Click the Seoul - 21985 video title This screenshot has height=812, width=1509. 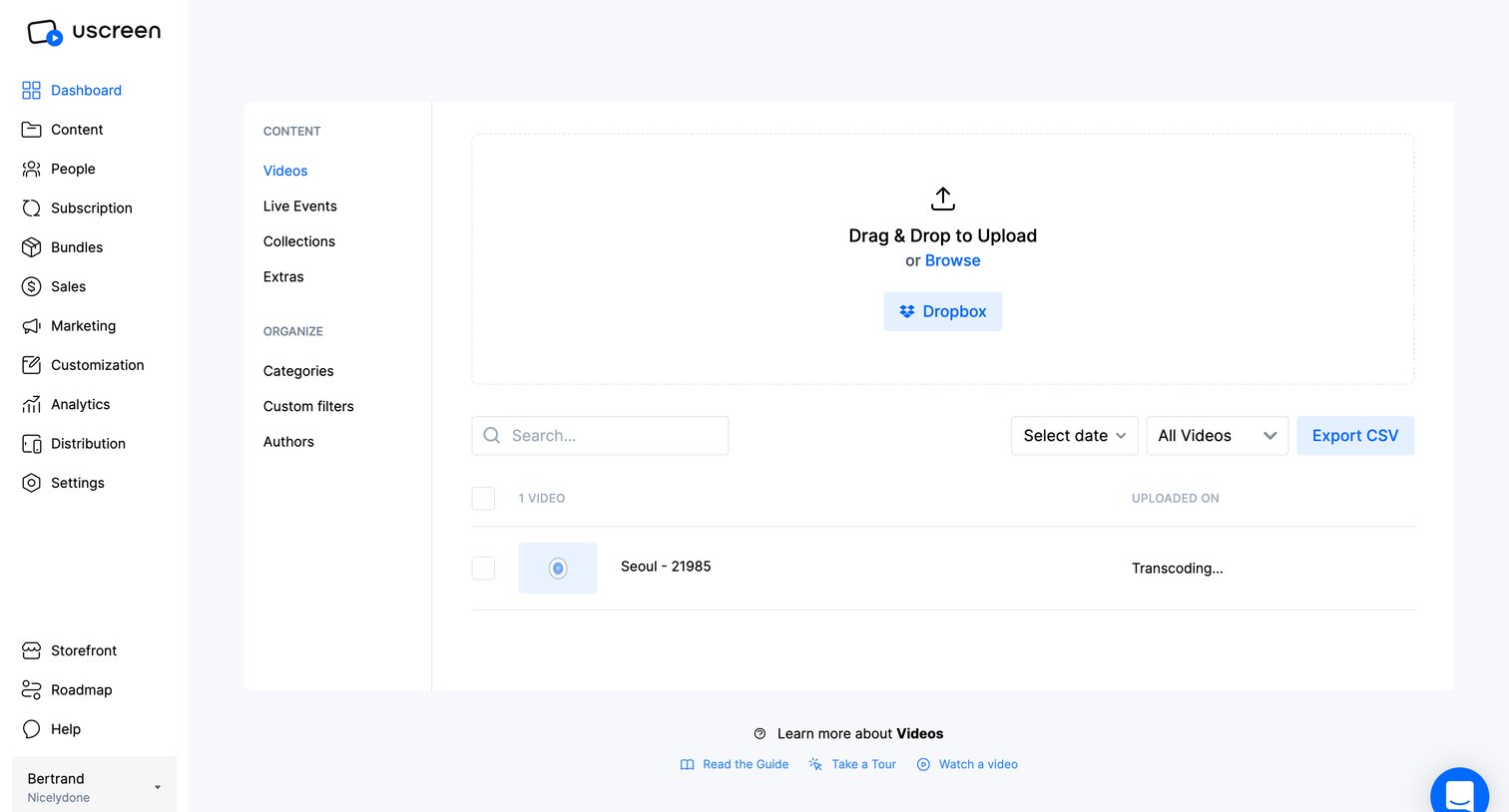click(666, 567)
